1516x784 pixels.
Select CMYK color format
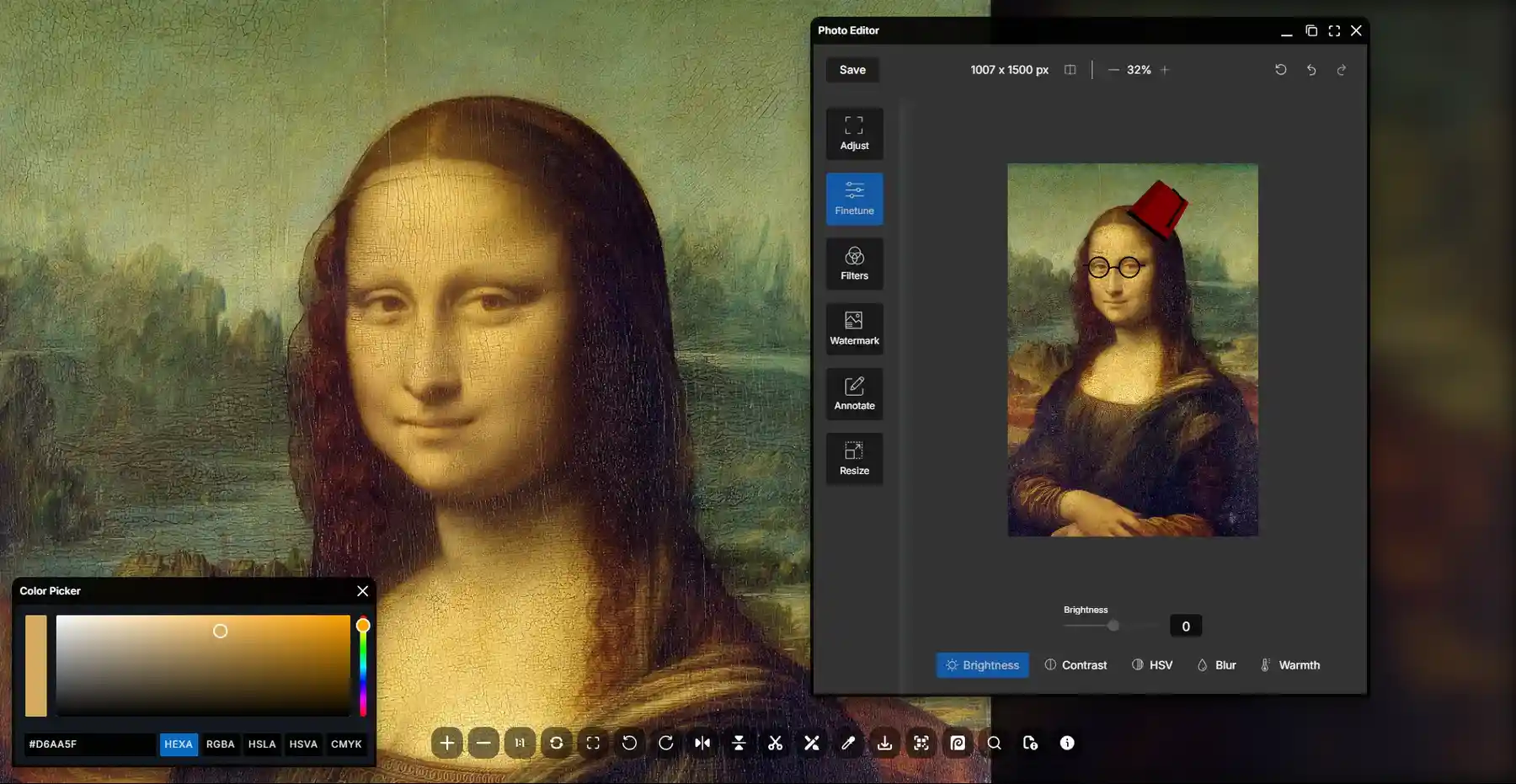346,744
